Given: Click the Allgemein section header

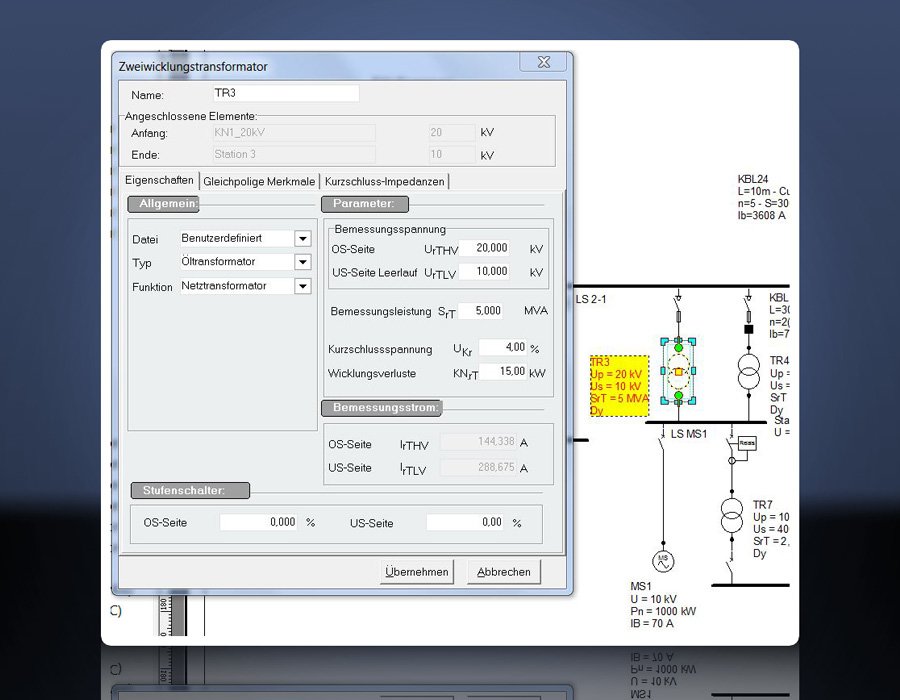Looking at the screenshot, I should click(x=163, y=204).
